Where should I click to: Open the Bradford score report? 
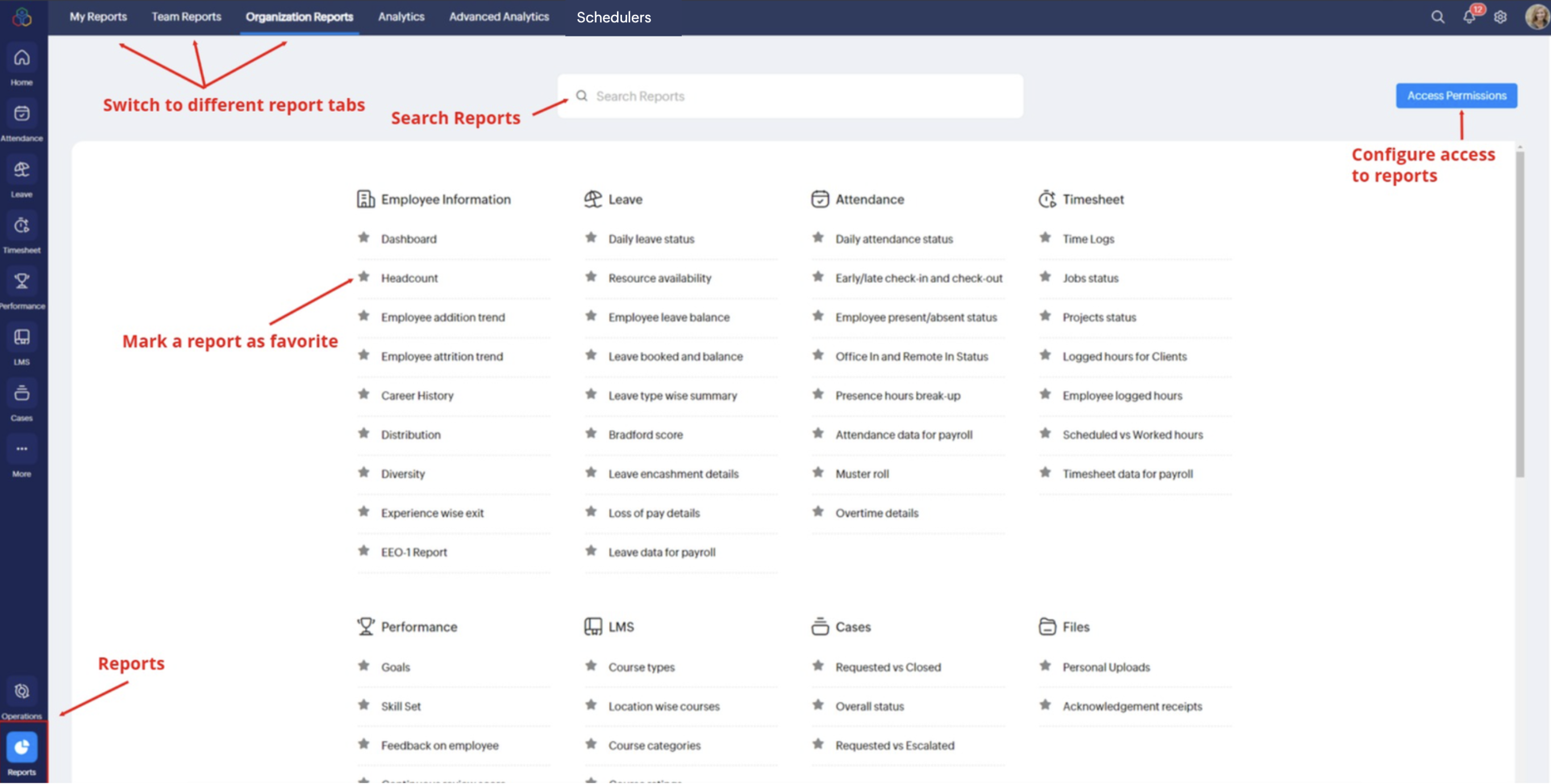click(x=645, y=435)
